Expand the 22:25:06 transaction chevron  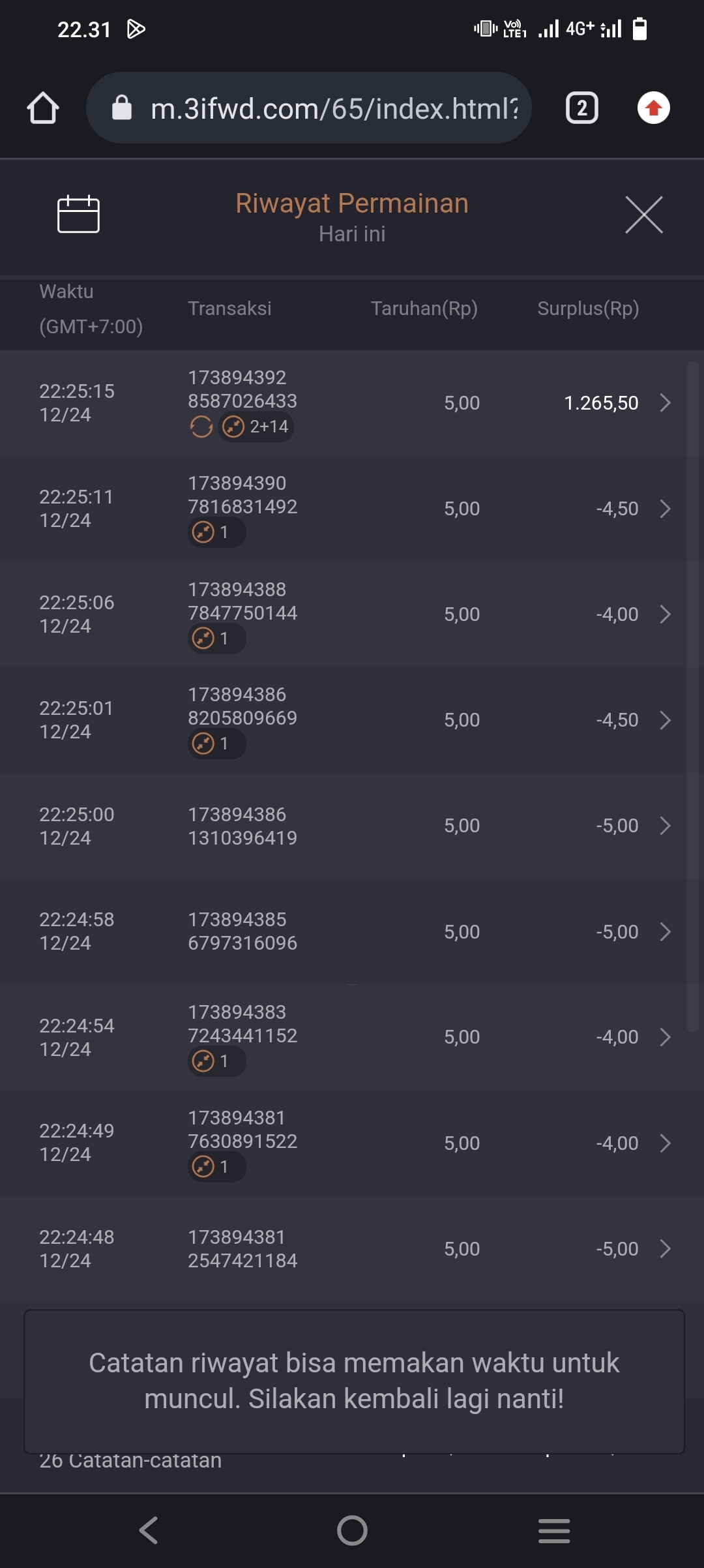click(665, 614)
